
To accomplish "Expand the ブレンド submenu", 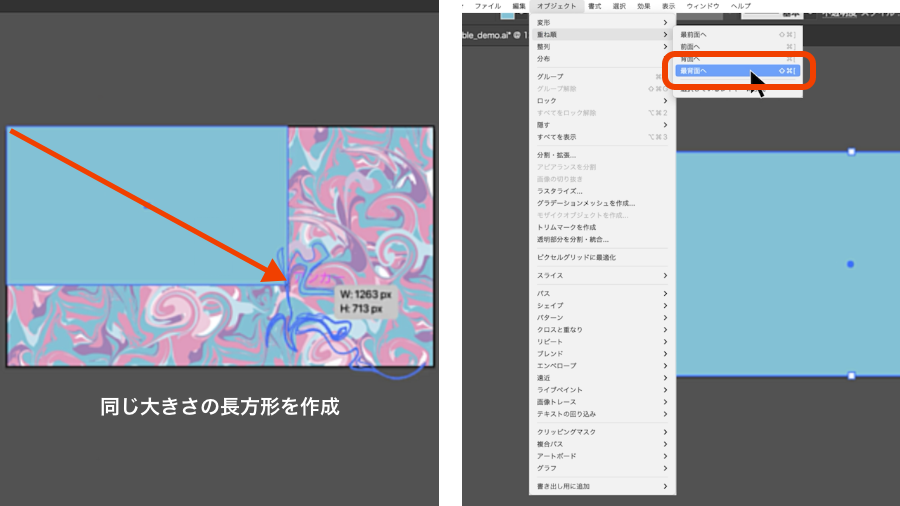I will pyautogui.click(x=602, y=353).
